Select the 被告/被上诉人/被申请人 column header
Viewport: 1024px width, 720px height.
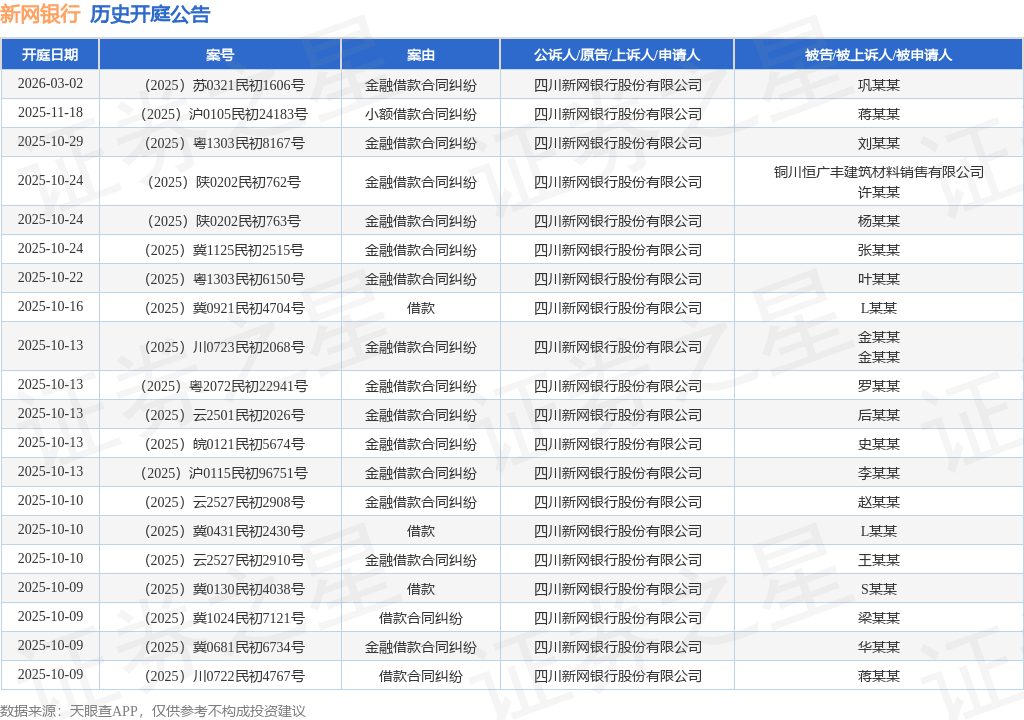878,55
